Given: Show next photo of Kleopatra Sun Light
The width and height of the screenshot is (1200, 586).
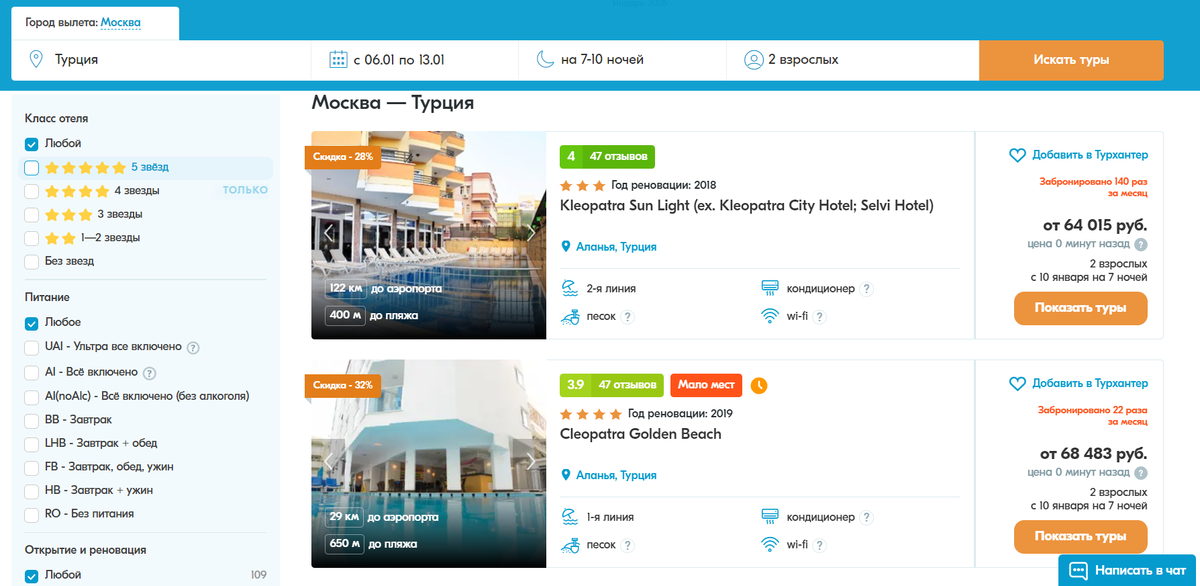Looking at the screenshot, I should coord(531,232).
